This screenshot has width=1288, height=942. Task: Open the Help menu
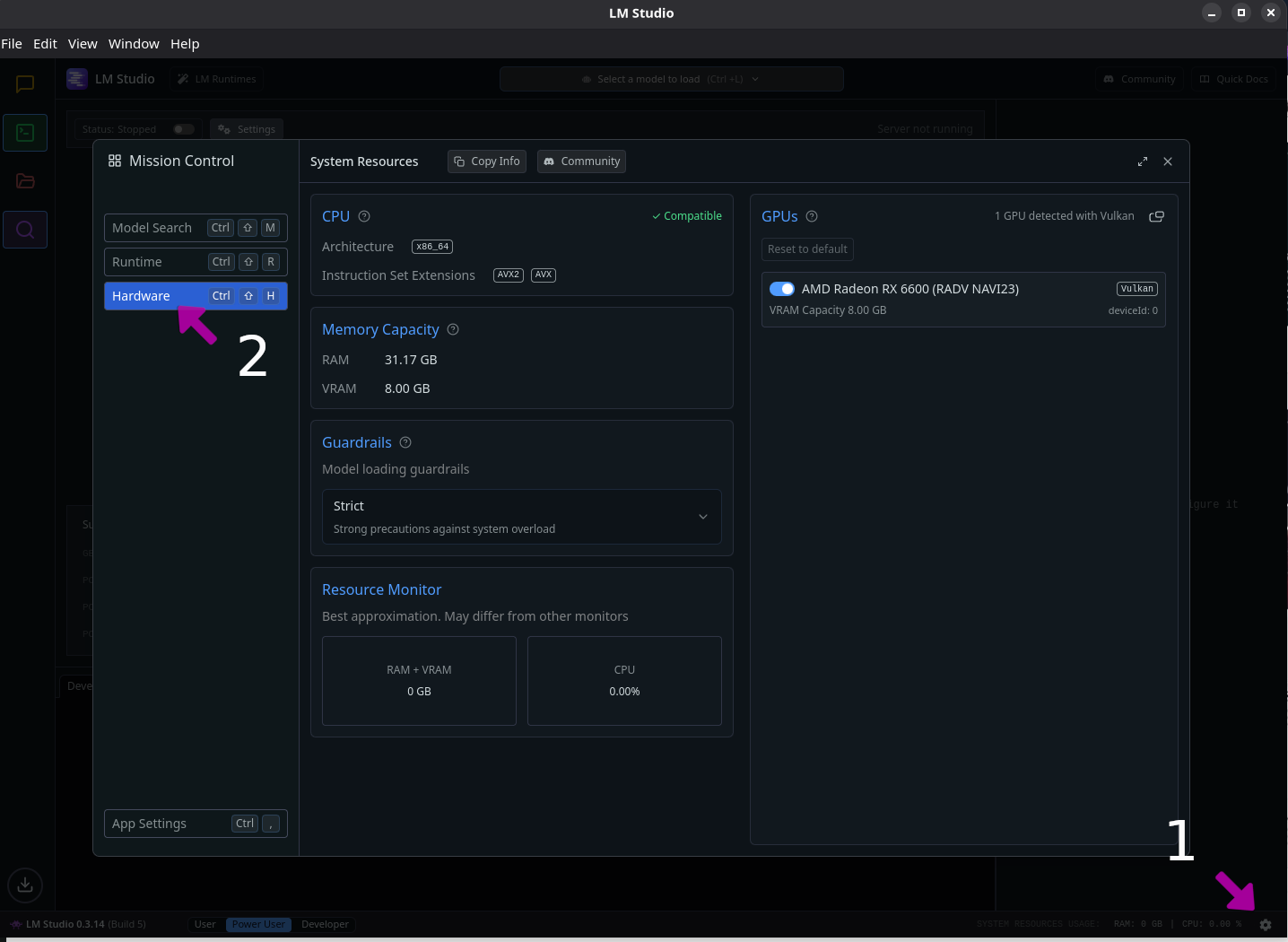pyautogui.click(x=185, y=44)
